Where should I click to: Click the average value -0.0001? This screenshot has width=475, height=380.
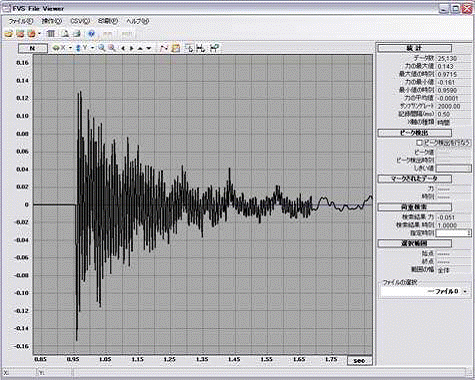448,98
